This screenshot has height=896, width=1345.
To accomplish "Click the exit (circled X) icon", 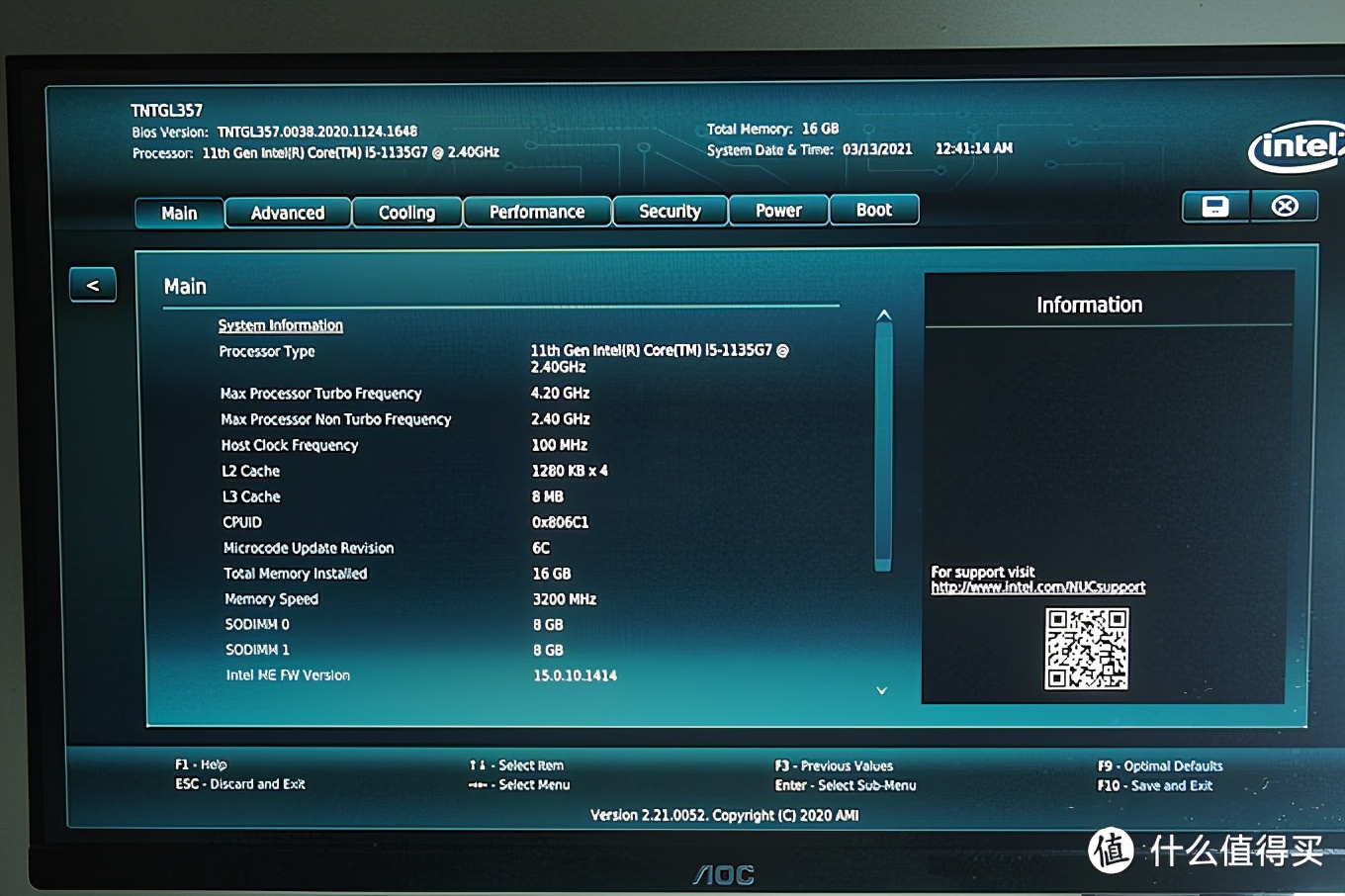I will (1285, 206).
